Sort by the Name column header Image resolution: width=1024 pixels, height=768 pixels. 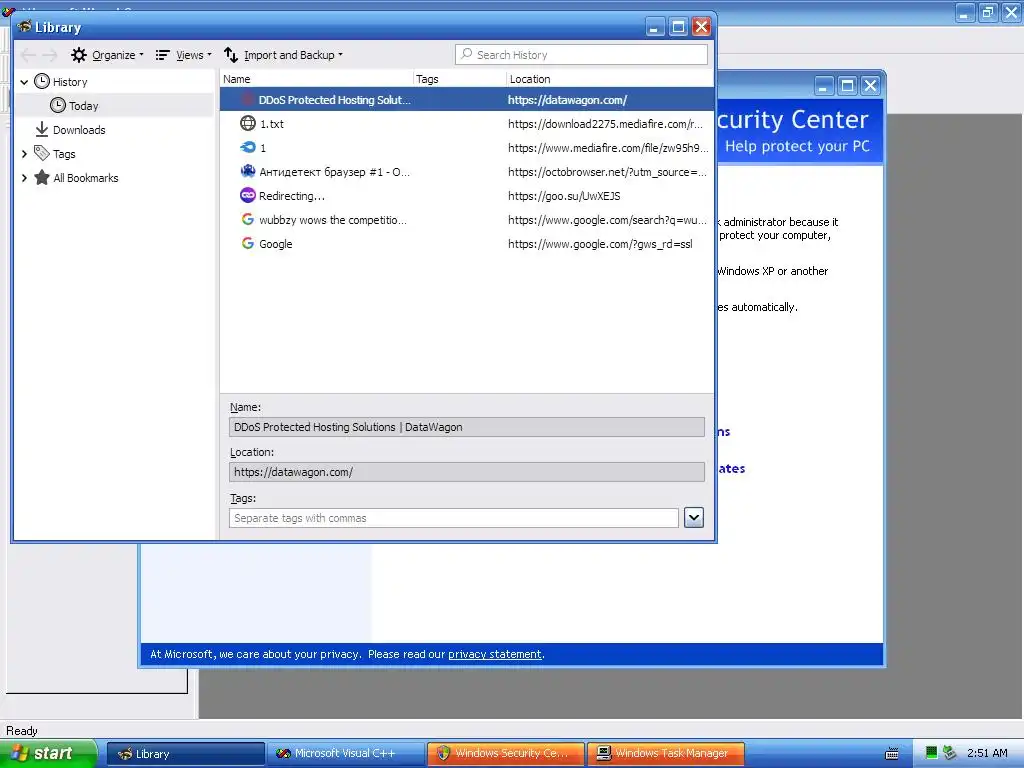tap(317, 78)
